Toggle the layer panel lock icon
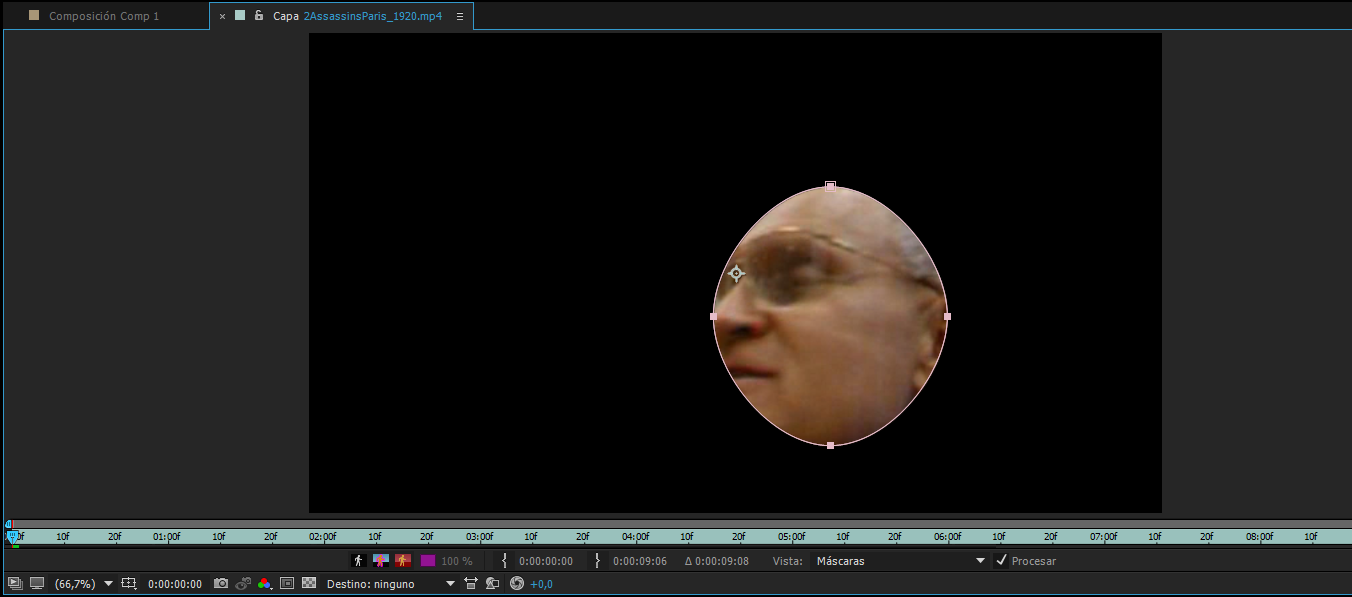The height and width of the screenshot is (597, 1352). click(259, 16)
